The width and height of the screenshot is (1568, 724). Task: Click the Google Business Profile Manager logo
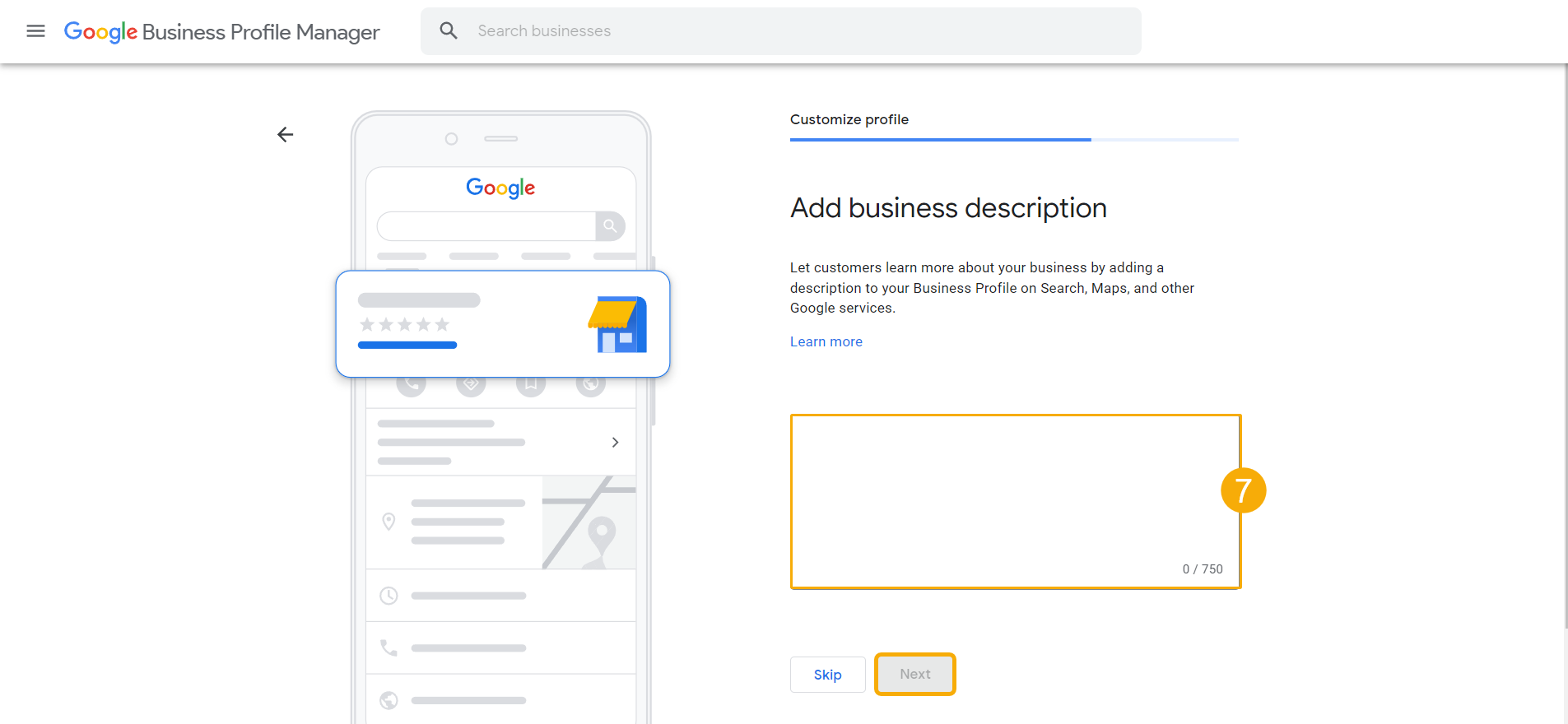[221, 31]
